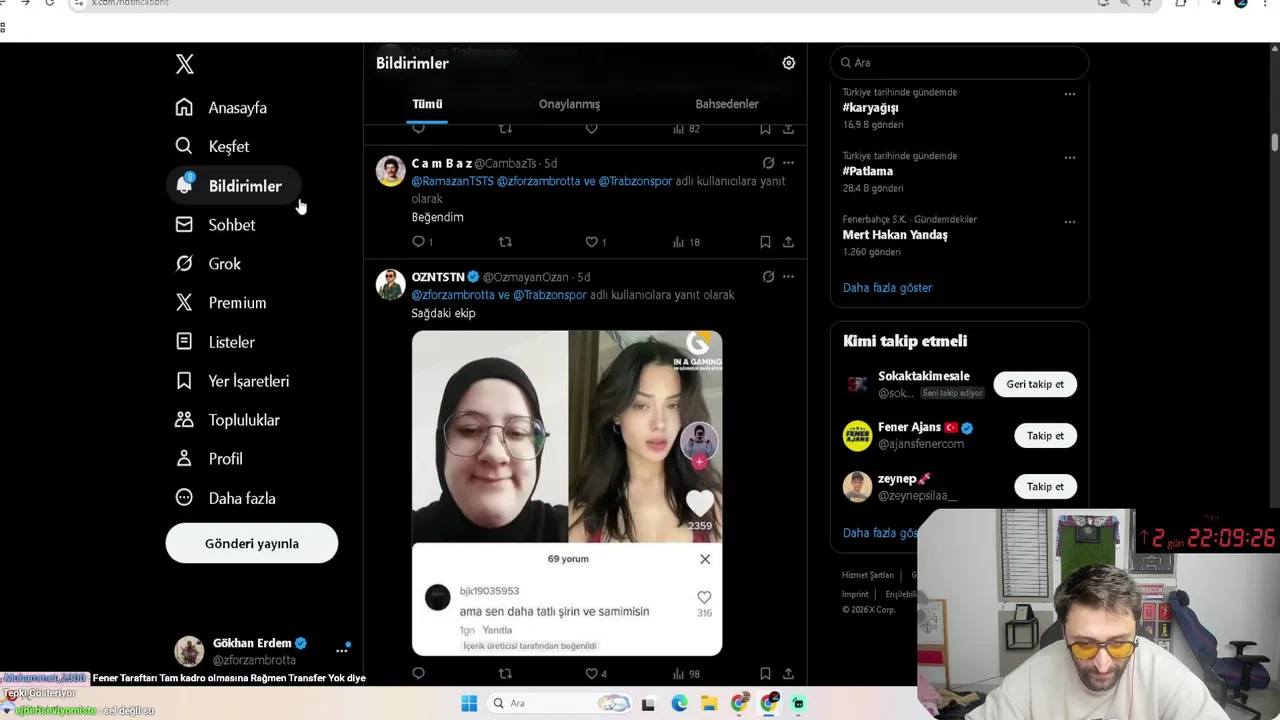Click the page vertical scrollbar thumb
The height and width of the screenshot is (720, 1280).
tap(1275, 142)
